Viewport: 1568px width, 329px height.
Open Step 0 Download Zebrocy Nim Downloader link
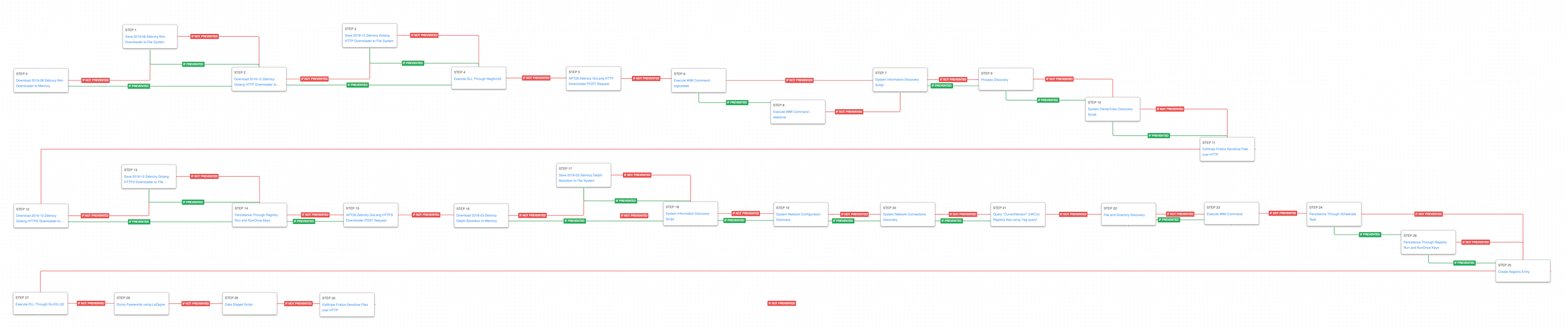tap(39, 80)
